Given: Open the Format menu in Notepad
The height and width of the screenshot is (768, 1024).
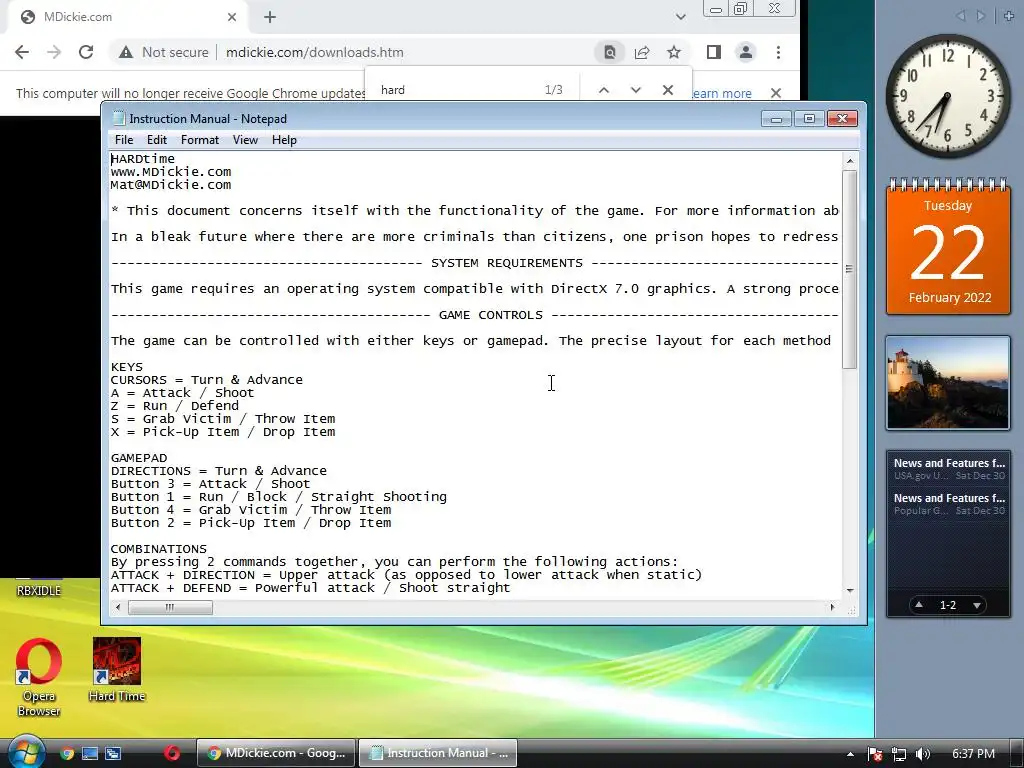Looking at the screenshot, I should pyautogui.click(x=200, y=140).
